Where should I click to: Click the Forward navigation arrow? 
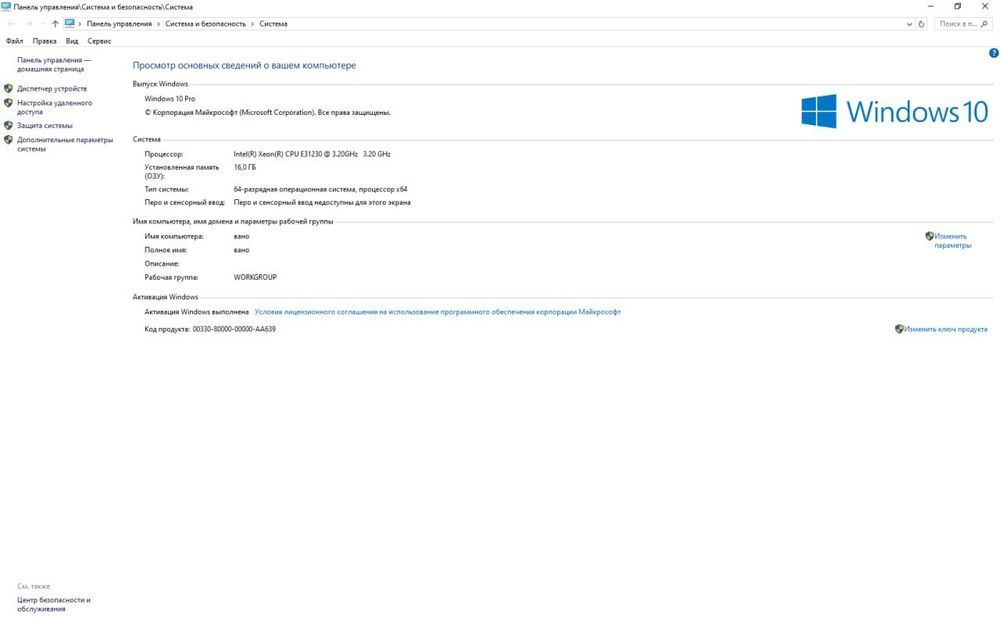pyautogui.click(x=29, y=24)
